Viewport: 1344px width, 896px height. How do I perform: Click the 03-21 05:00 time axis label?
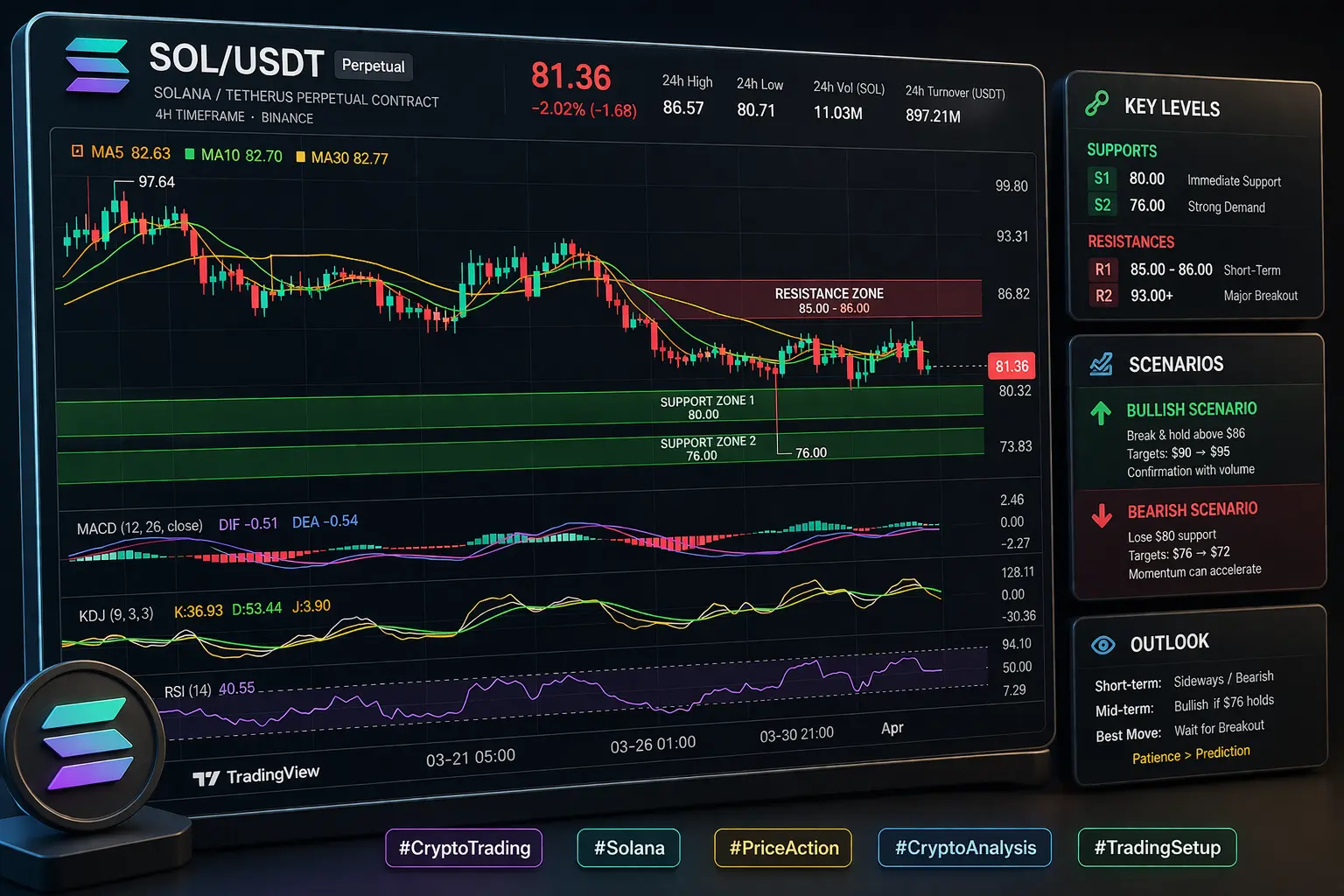click(x=471, y=758)
